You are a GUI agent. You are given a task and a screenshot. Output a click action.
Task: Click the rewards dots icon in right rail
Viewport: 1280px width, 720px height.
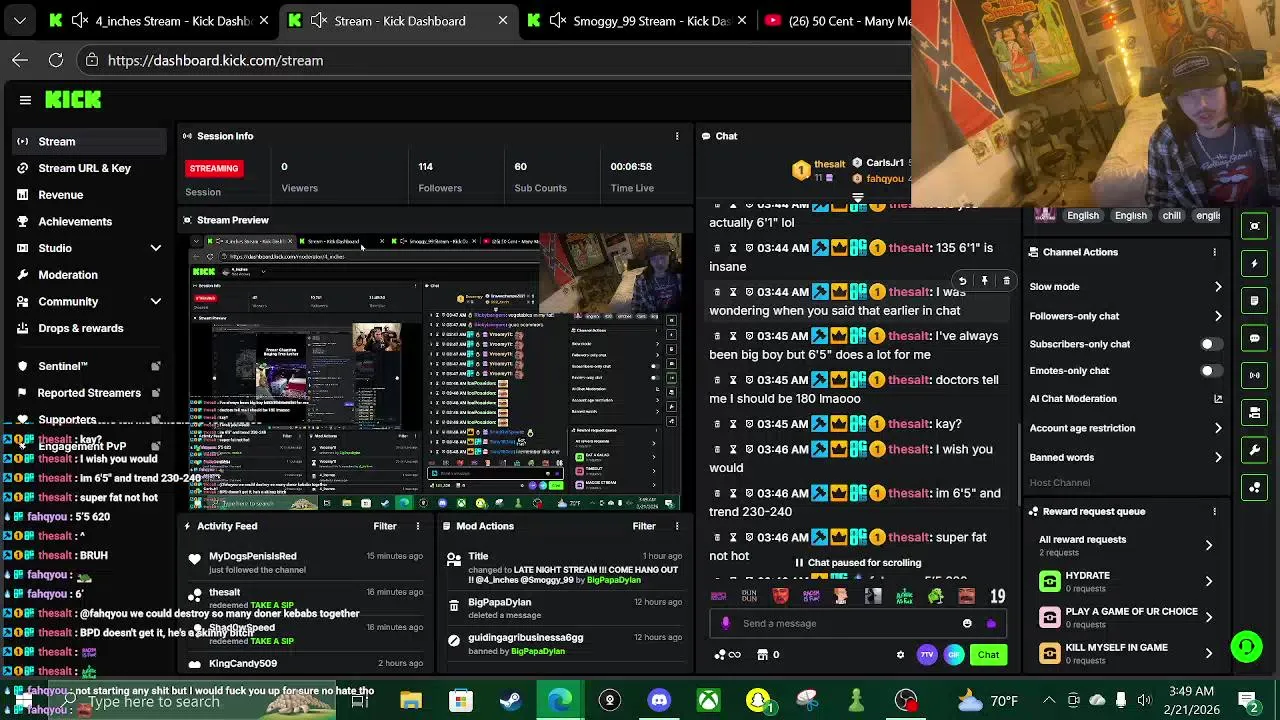pyautogui.click(x=1255, y=487)
